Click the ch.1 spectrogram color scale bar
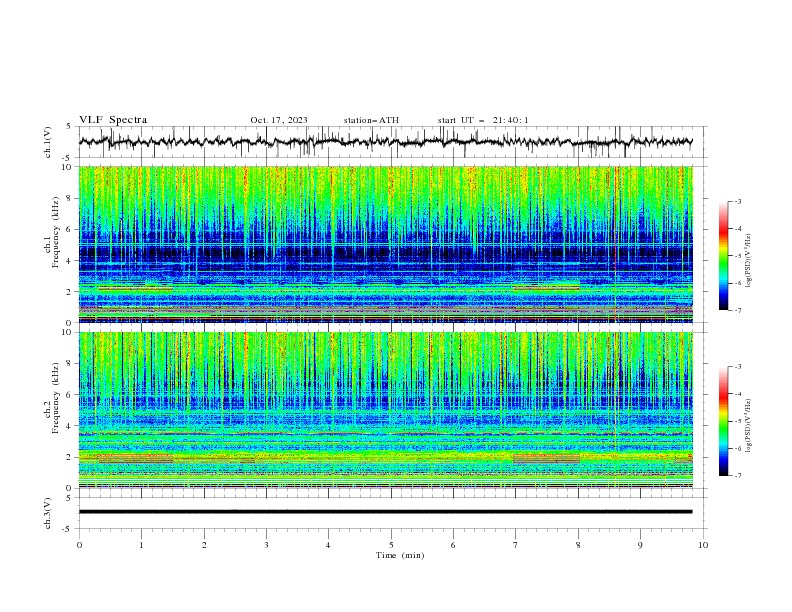Viewport: 792px width, 612px height. [x=724, y=255]
